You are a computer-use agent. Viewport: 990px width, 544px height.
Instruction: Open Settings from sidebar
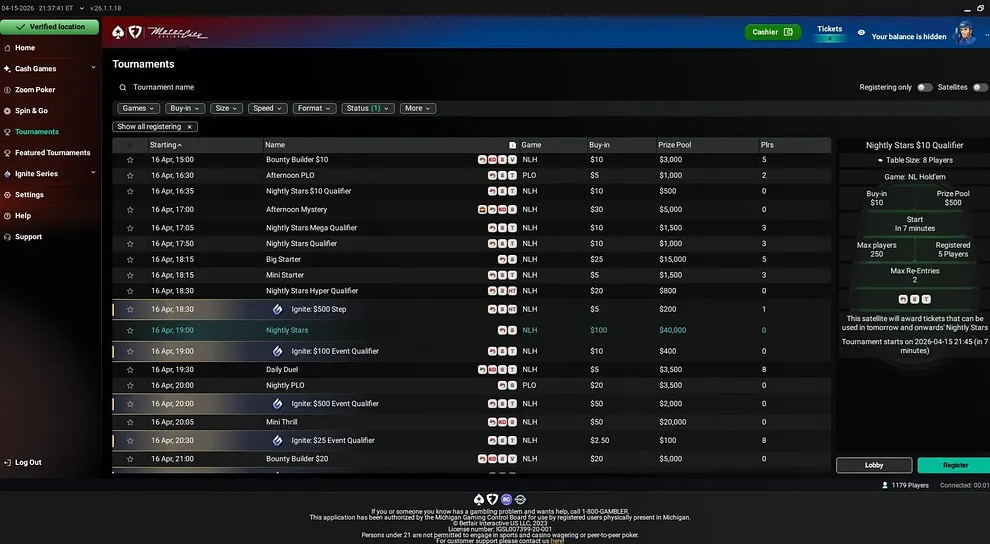click(x=29, y=194)
